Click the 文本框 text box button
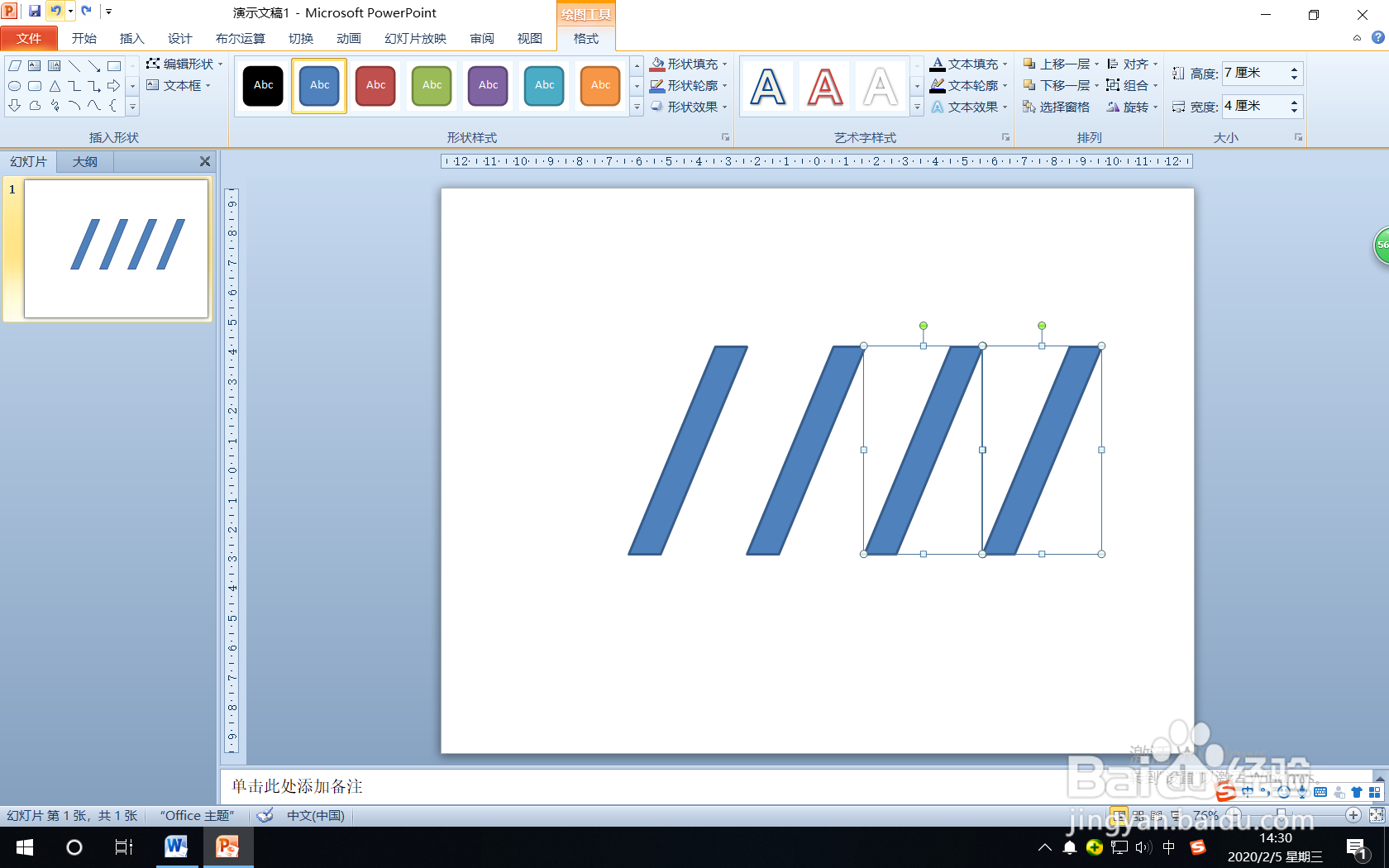 pos(179,85)
